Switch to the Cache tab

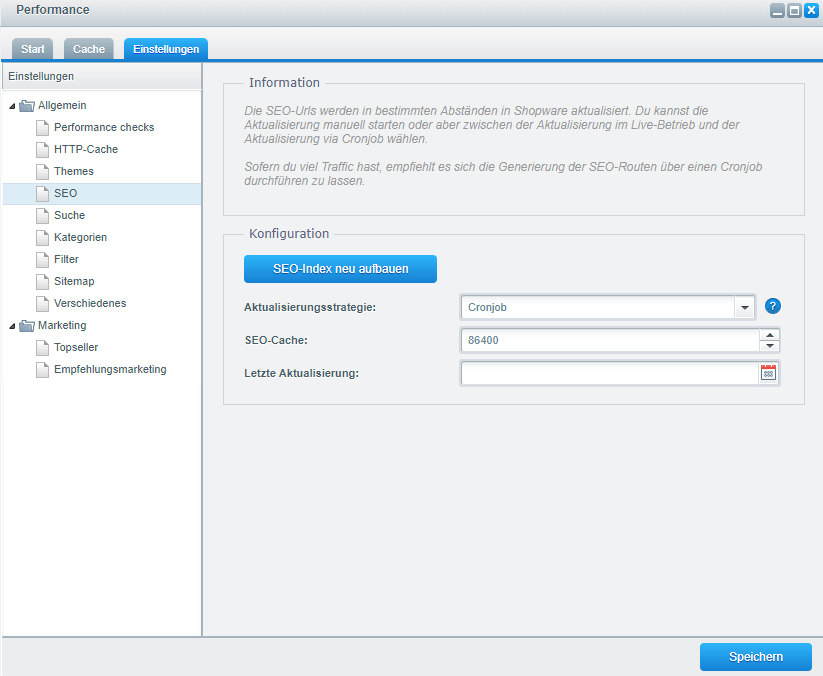click(88, 49)
